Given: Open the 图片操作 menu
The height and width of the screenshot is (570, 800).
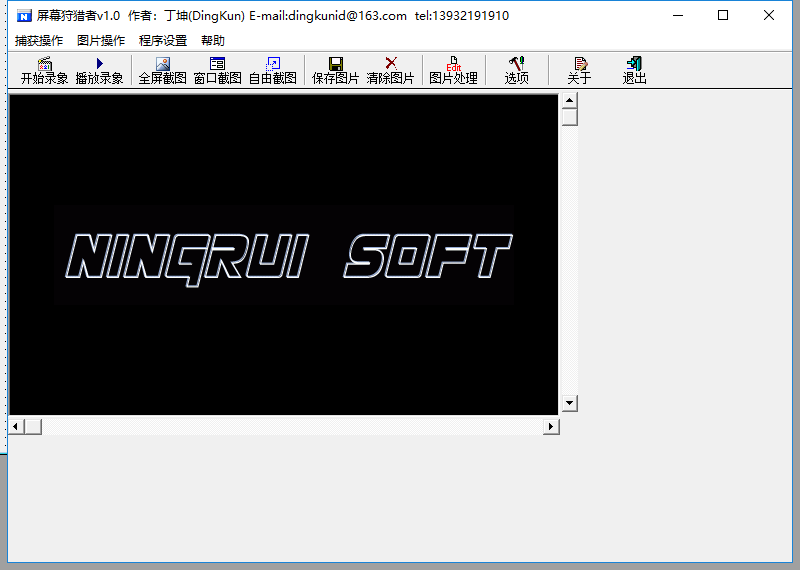Looking at the screenshot, I should tap(101, 41).
